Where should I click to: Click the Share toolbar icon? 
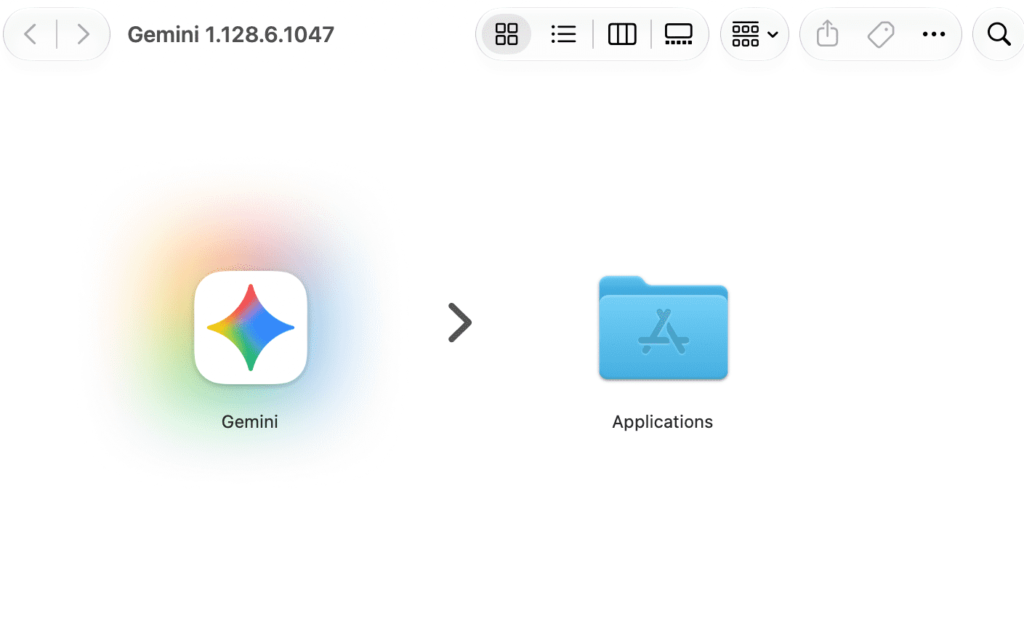click(827, 34)
